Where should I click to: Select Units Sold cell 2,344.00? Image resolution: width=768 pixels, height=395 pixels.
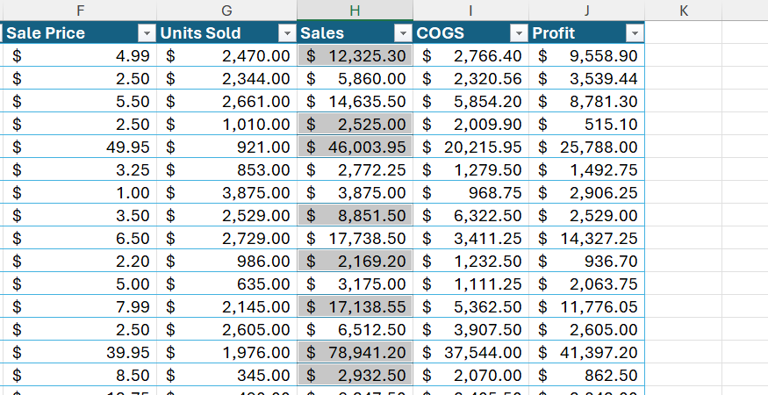point(227,78)
